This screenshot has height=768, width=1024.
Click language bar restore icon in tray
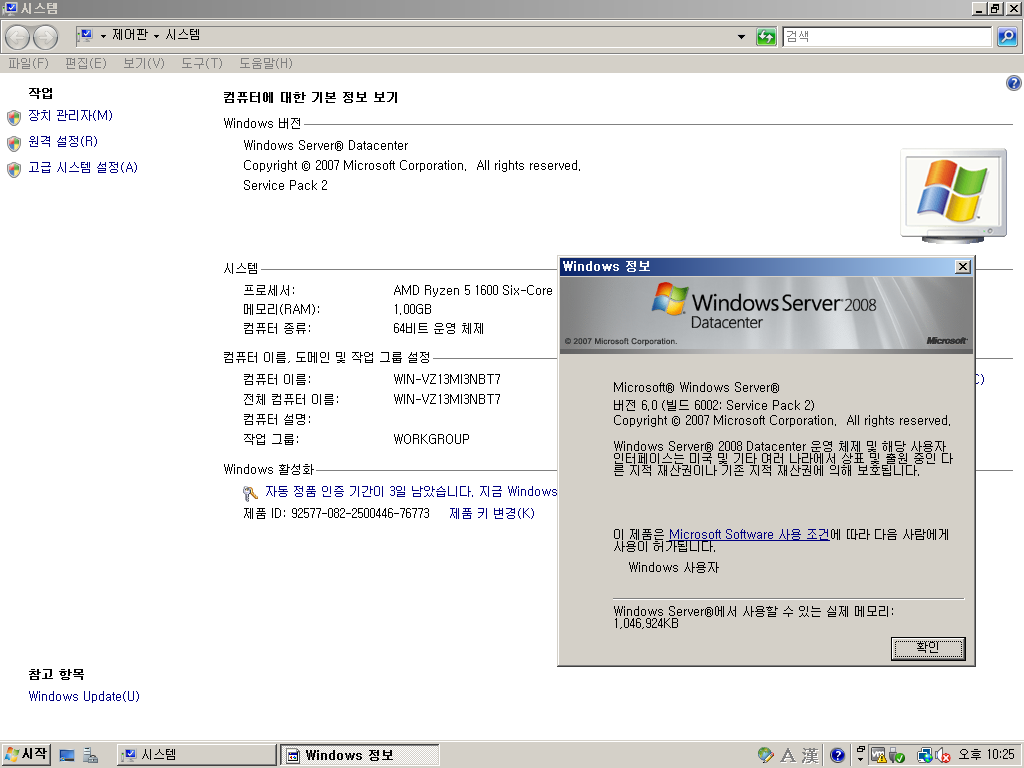[861, 751]
